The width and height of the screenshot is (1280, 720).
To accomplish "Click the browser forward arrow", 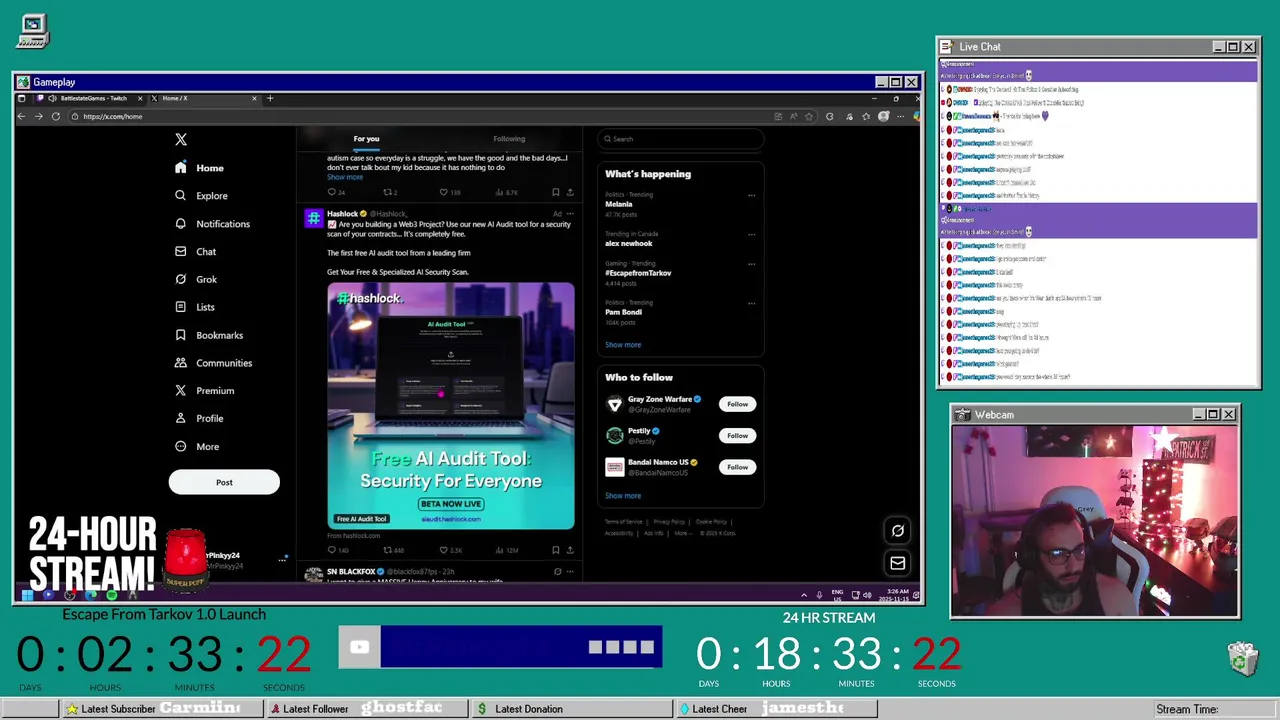I will click(38, 116).
